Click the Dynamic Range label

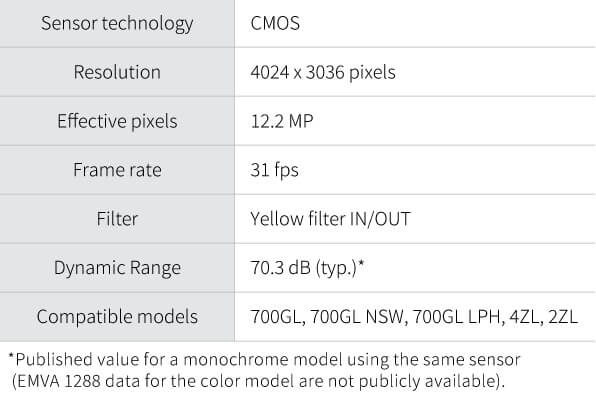(117, 268)
